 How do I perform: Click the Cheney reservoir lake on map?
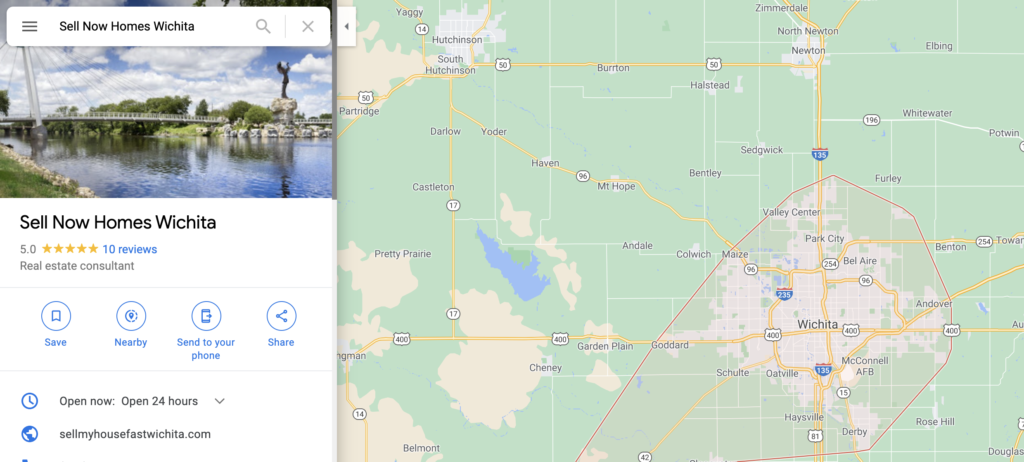click(x=511, y=265)
